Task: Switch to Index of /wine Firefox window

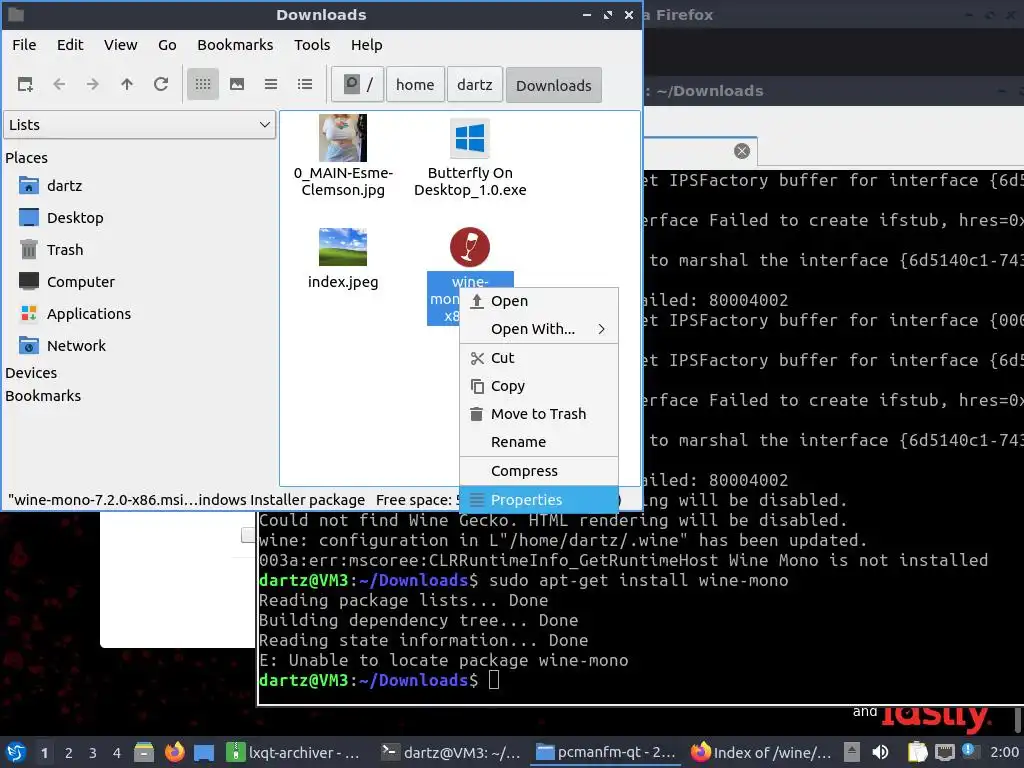Action: click(x=763, y=752)
